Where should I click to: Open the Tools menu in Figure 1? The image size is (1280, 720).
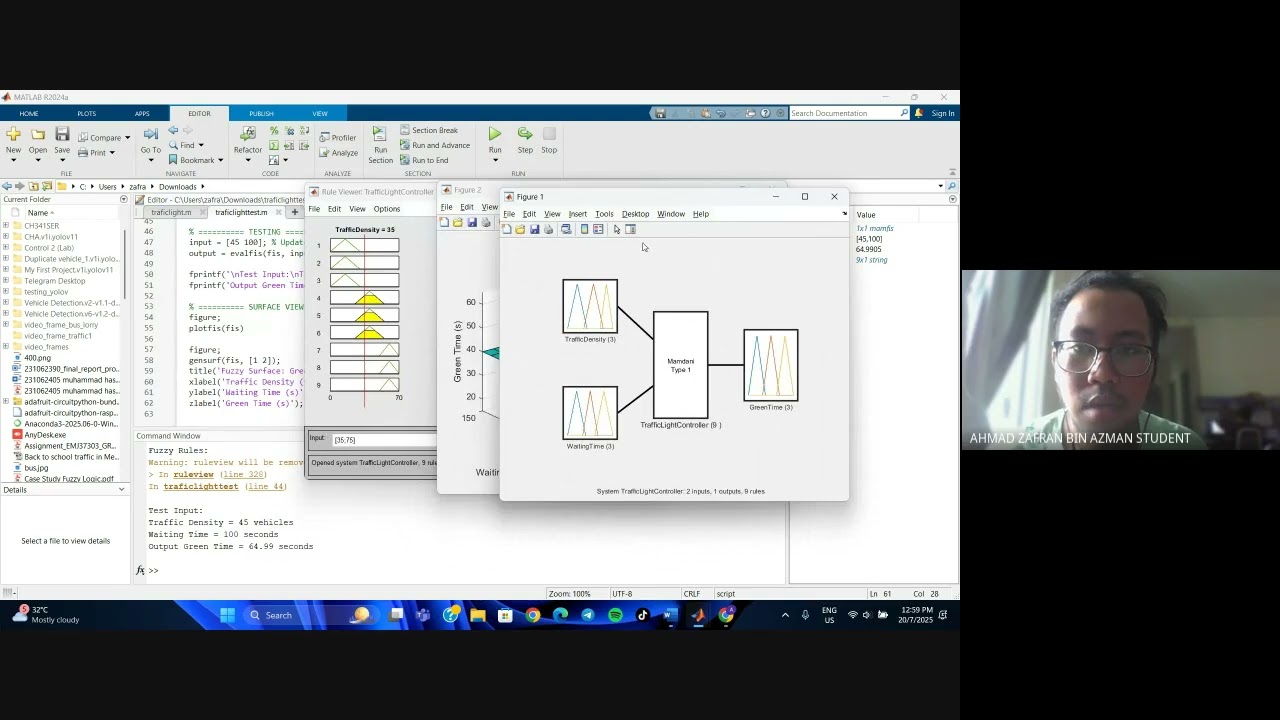click(x=604, y=214)
